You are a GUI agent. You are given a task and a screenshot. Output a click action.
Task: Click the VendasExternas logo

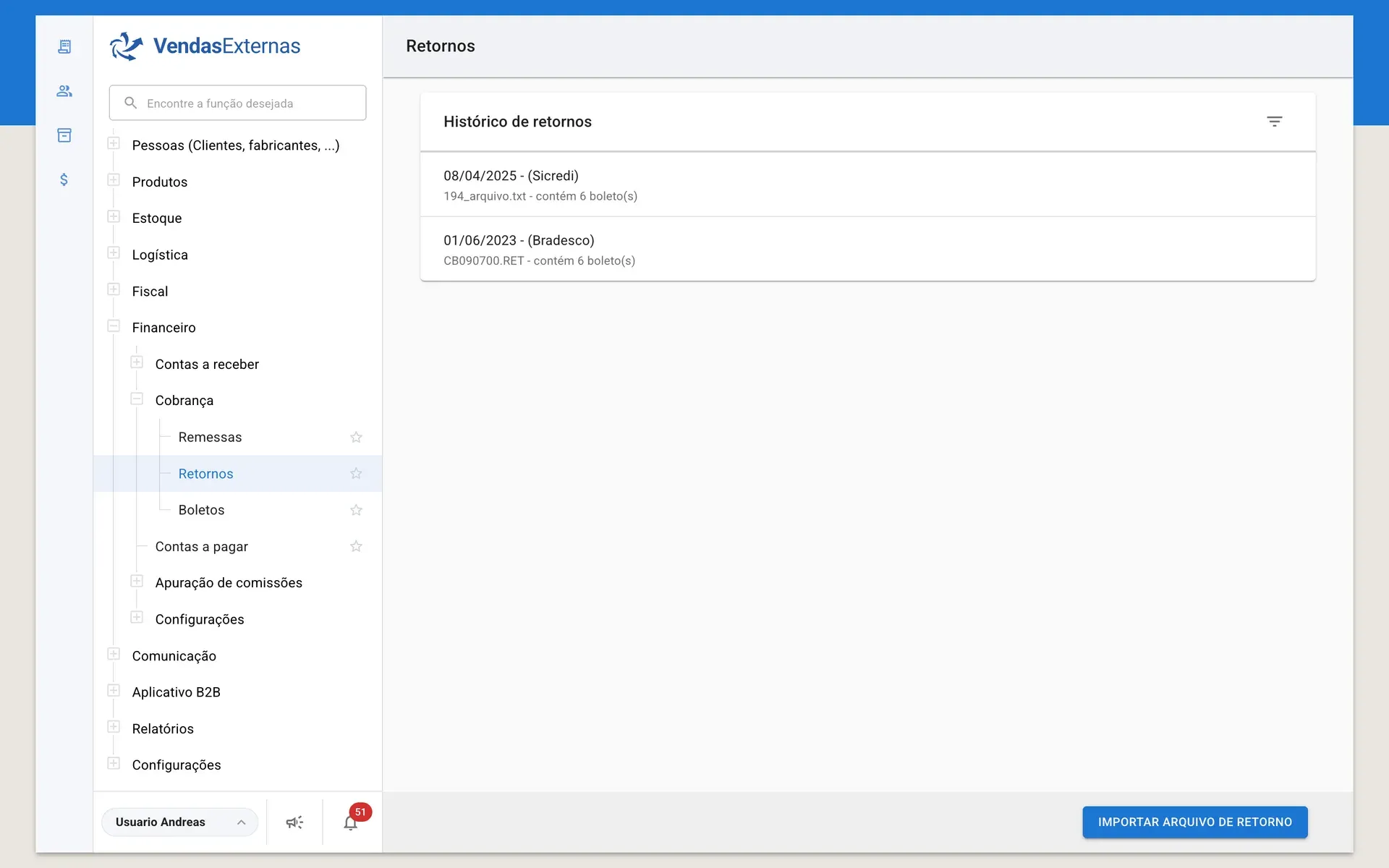(205, 46)
